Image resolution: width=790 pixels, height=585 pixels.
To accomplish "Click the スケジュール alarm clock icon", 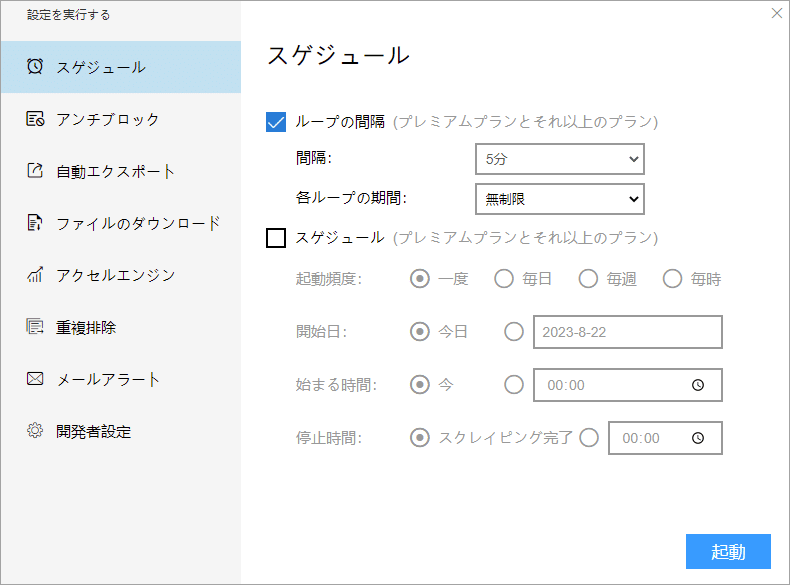I will click(x=35, y=67).
